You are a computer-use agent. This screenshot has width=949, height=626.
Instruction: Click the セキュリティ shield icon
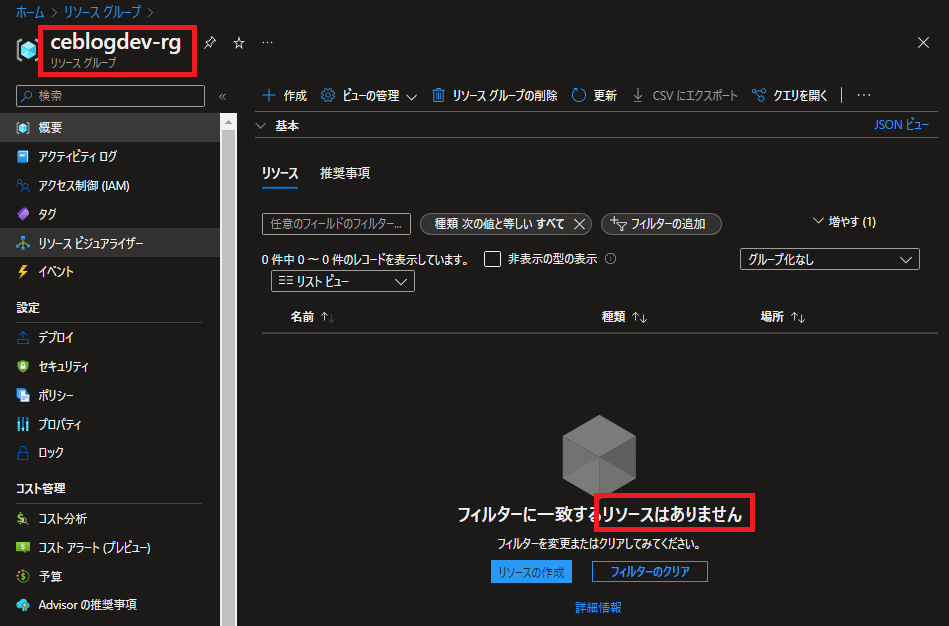23,366
